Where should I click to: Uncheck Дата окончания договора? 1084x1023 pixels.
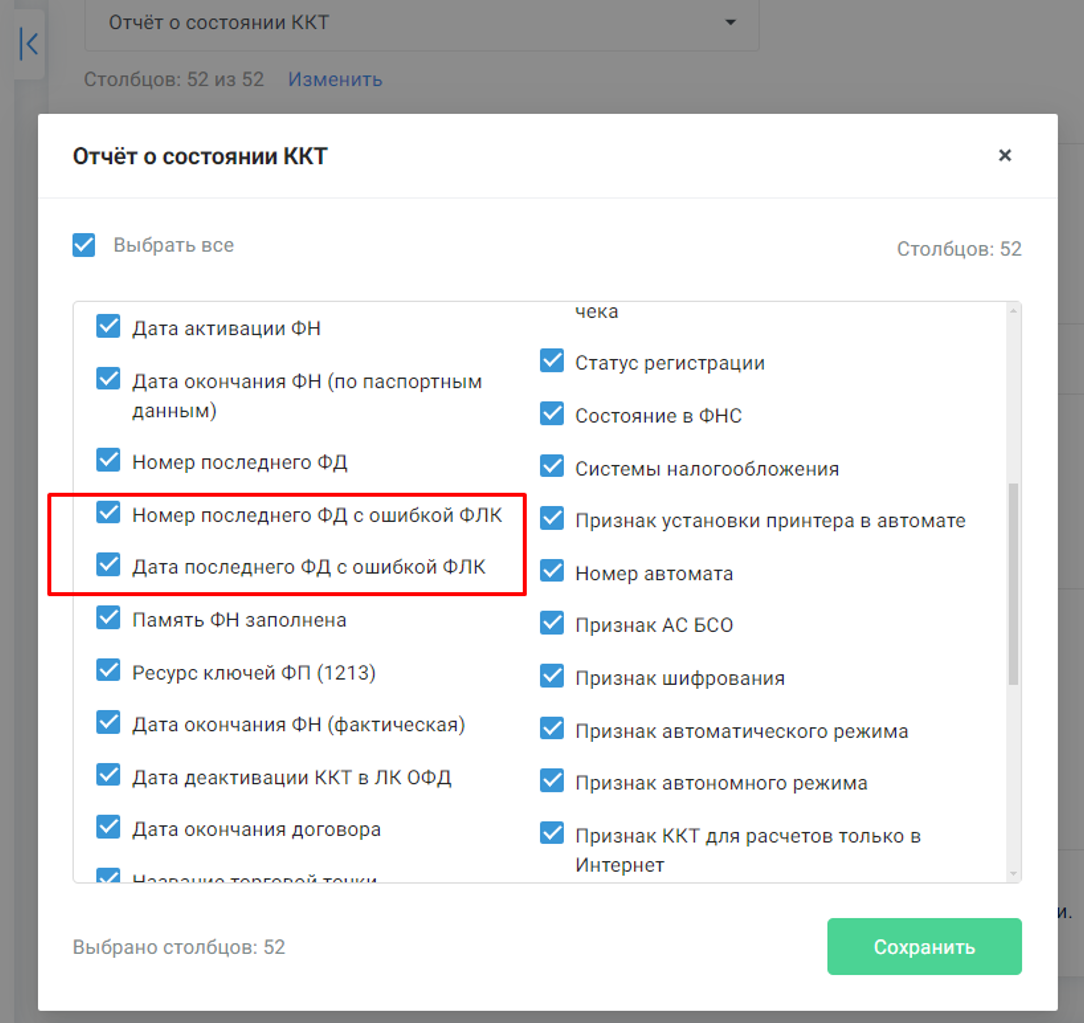(x=109, y=827)
